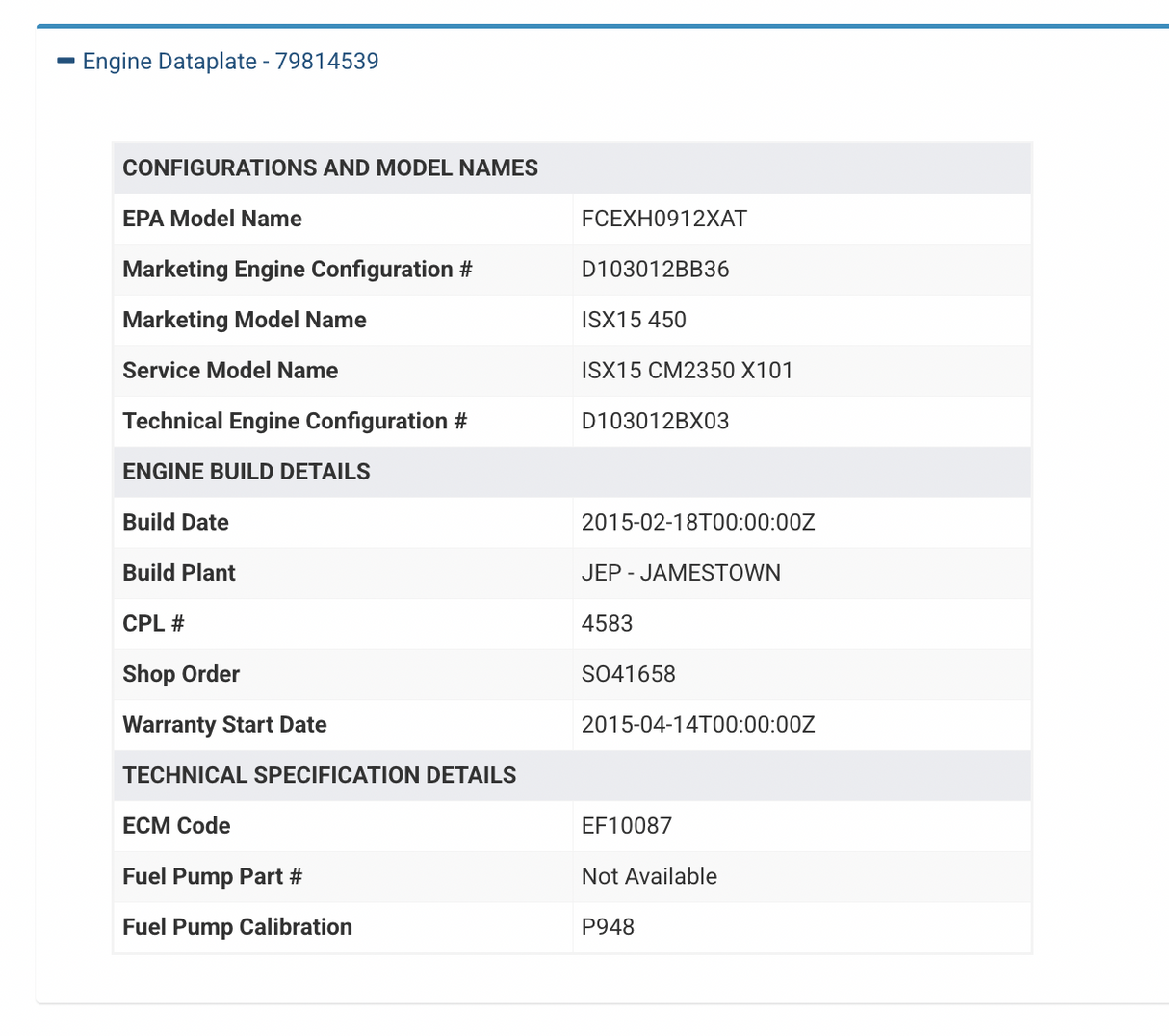Select the value D103012BB36
The height and width of the screenshot is (1036, 1169).
(x=656, y=270)
